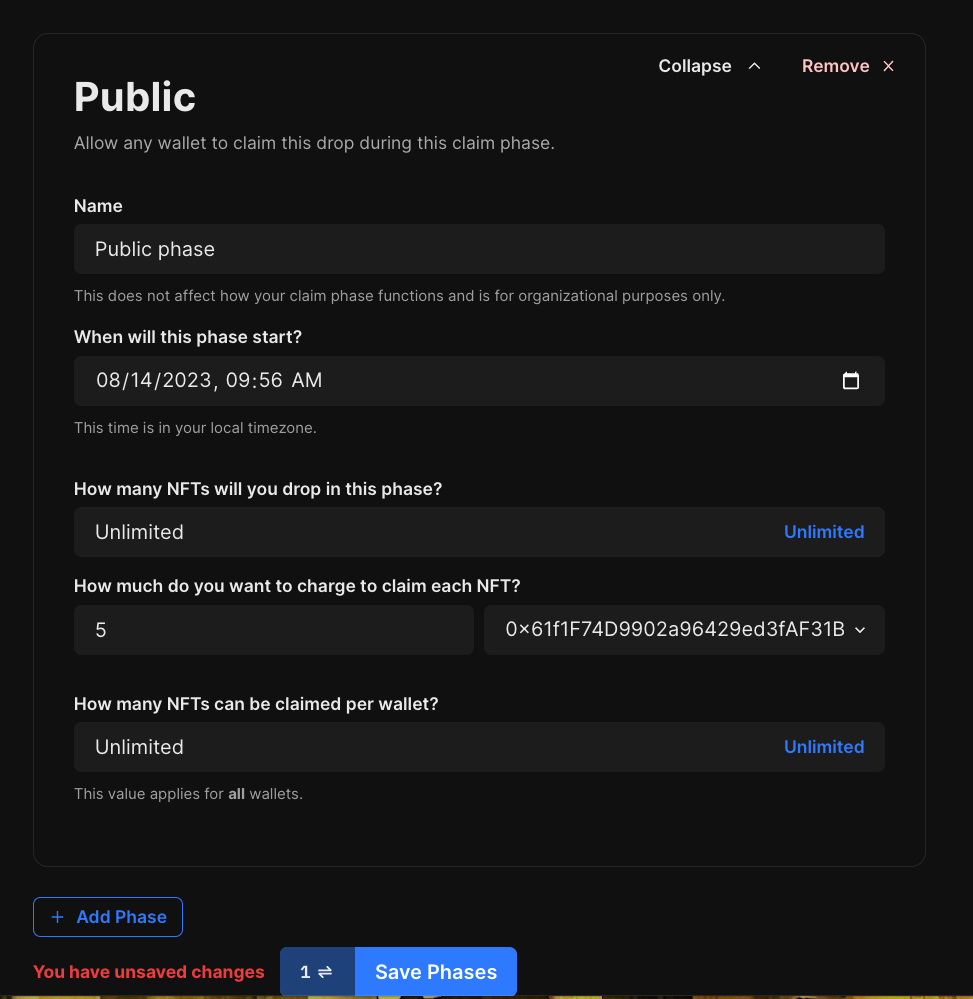Viewport: 973px width, 999px height.
Task: Click the Remove label text
Action: (835, 66)
